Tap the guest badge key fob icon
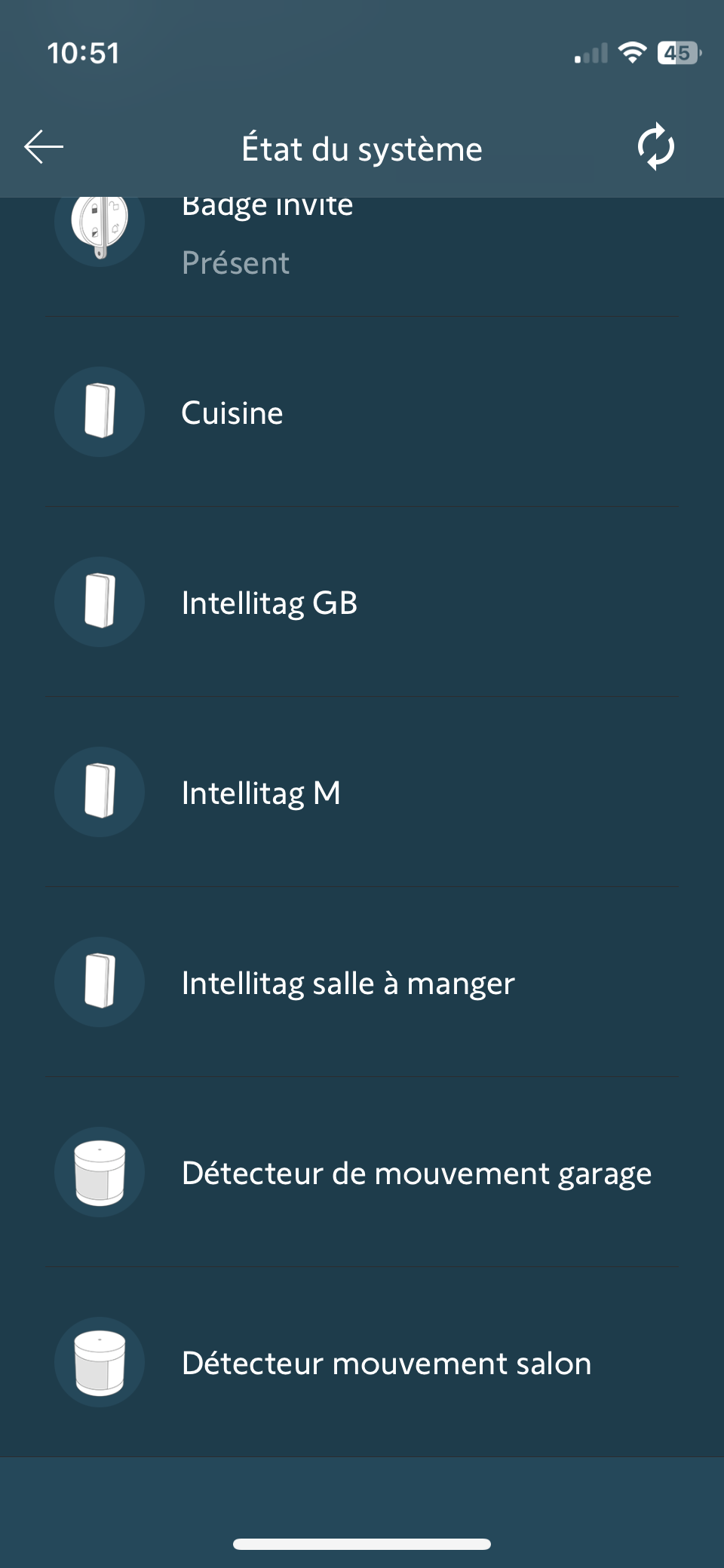Screen dimensions: 724x1568 click(x=100, y=225)
